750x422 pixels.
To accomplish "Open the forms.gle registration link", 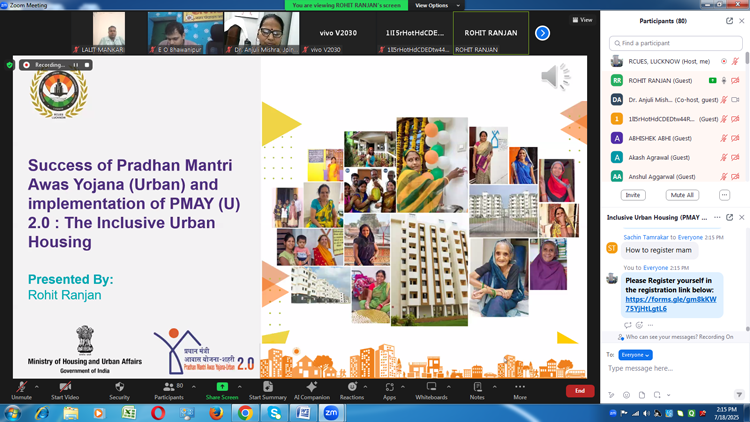I will point(671,304).
